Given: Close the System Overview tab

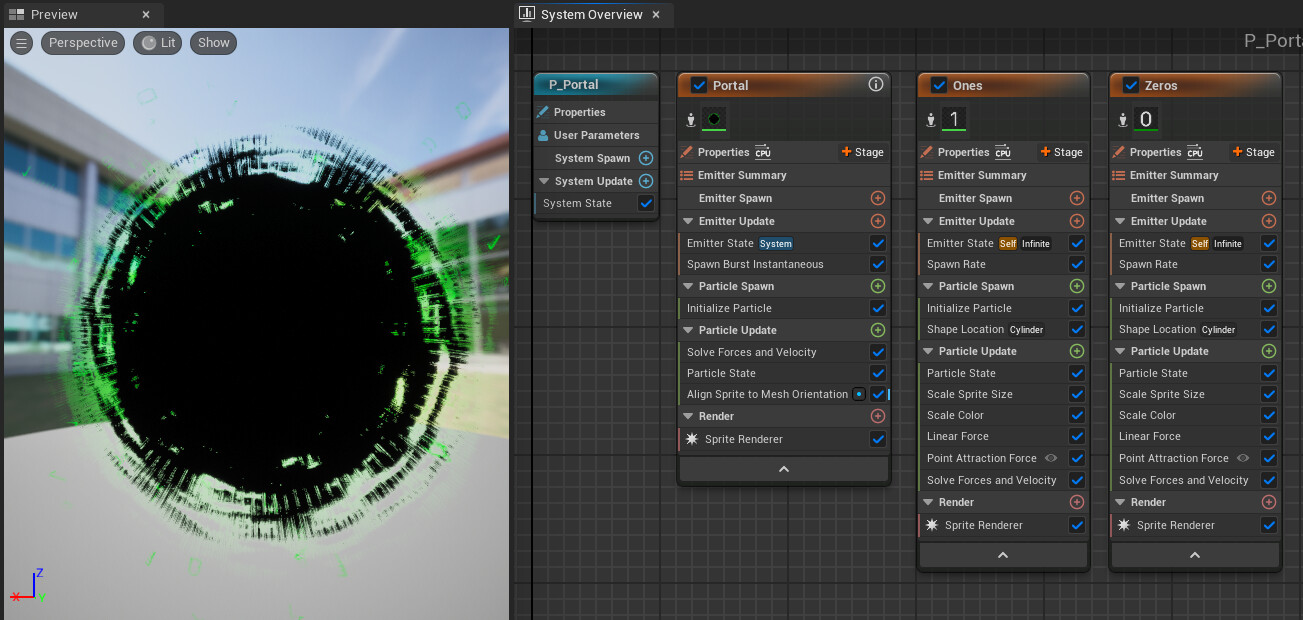Looking at the screenshot, I should pyautogui.click(x=656, y=15).
